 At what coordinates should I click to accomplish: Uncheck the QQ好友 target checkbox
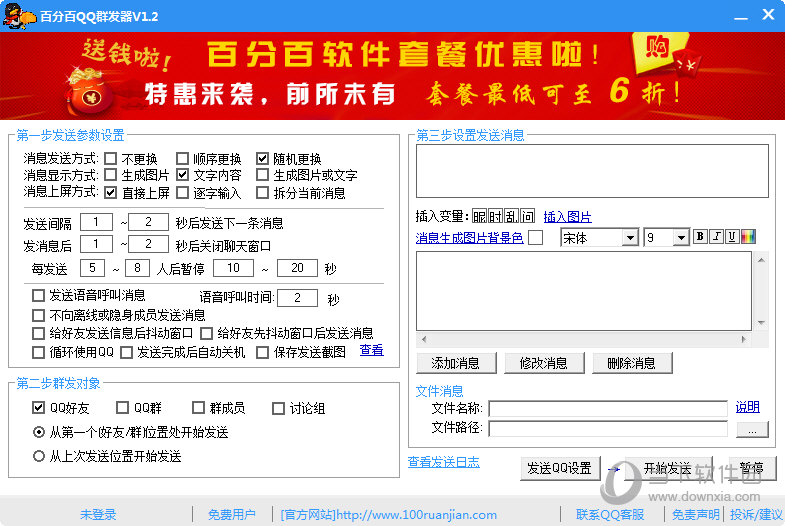click(x=38, y=408)
